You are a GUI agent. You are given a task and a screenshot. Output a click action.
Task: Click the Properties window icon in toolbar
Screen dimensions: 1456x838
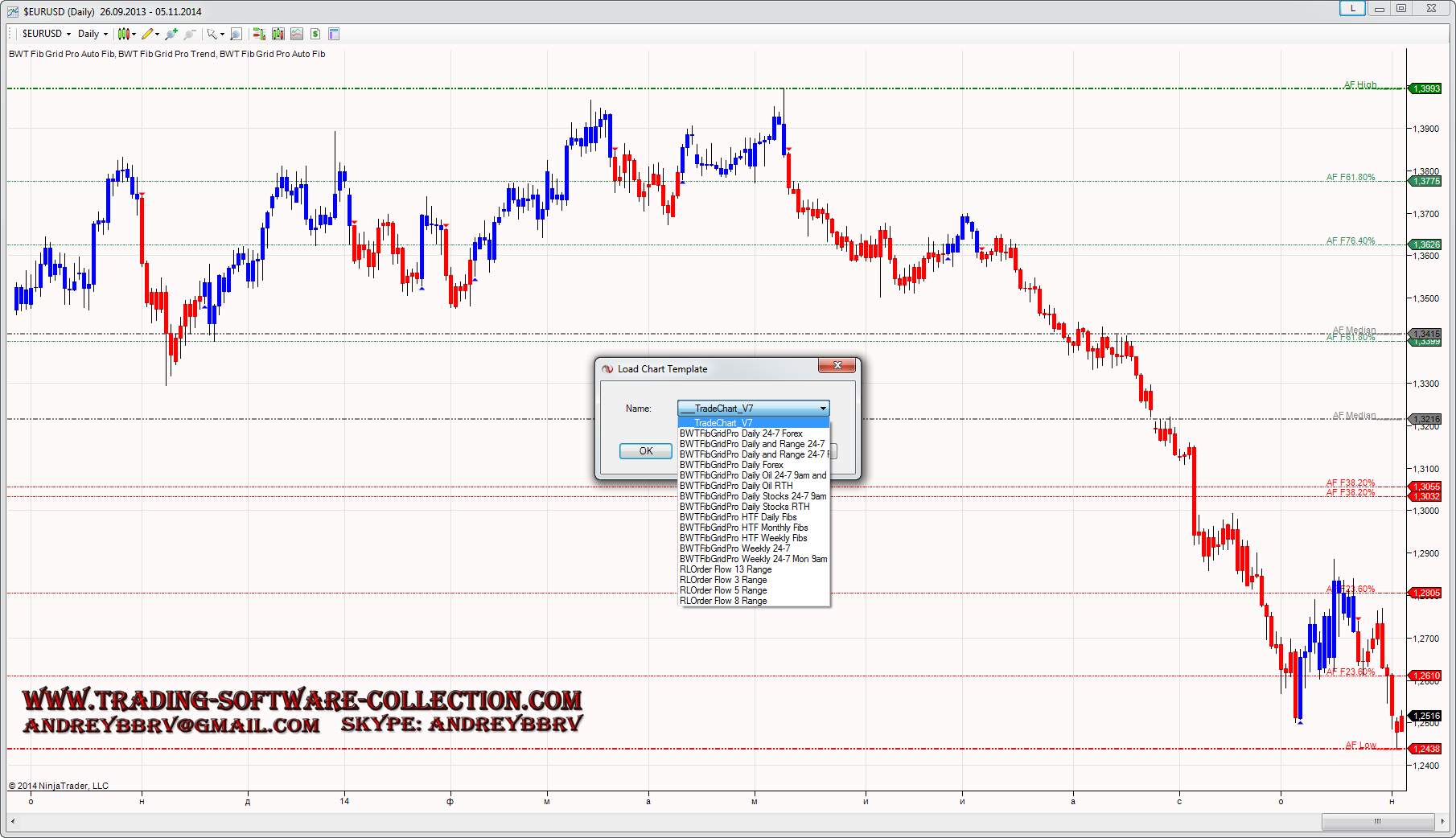334,34
